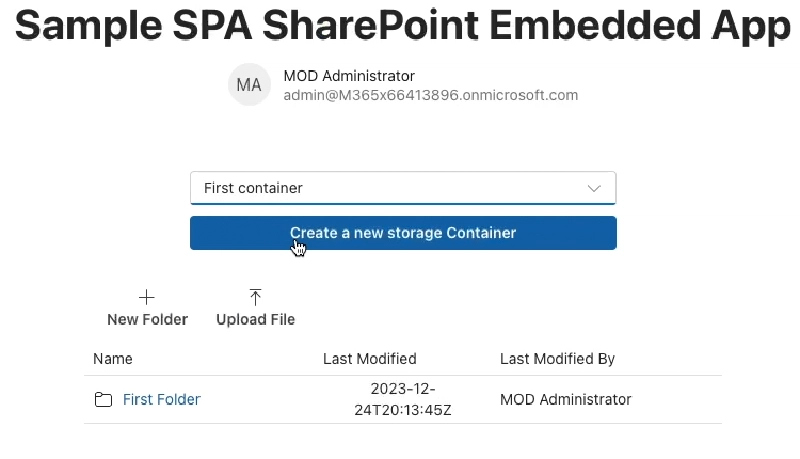This screenshot has width=800, height=459.
Task: Open the First container combo box
Action: pyautogui.click(x=402, y=188)
